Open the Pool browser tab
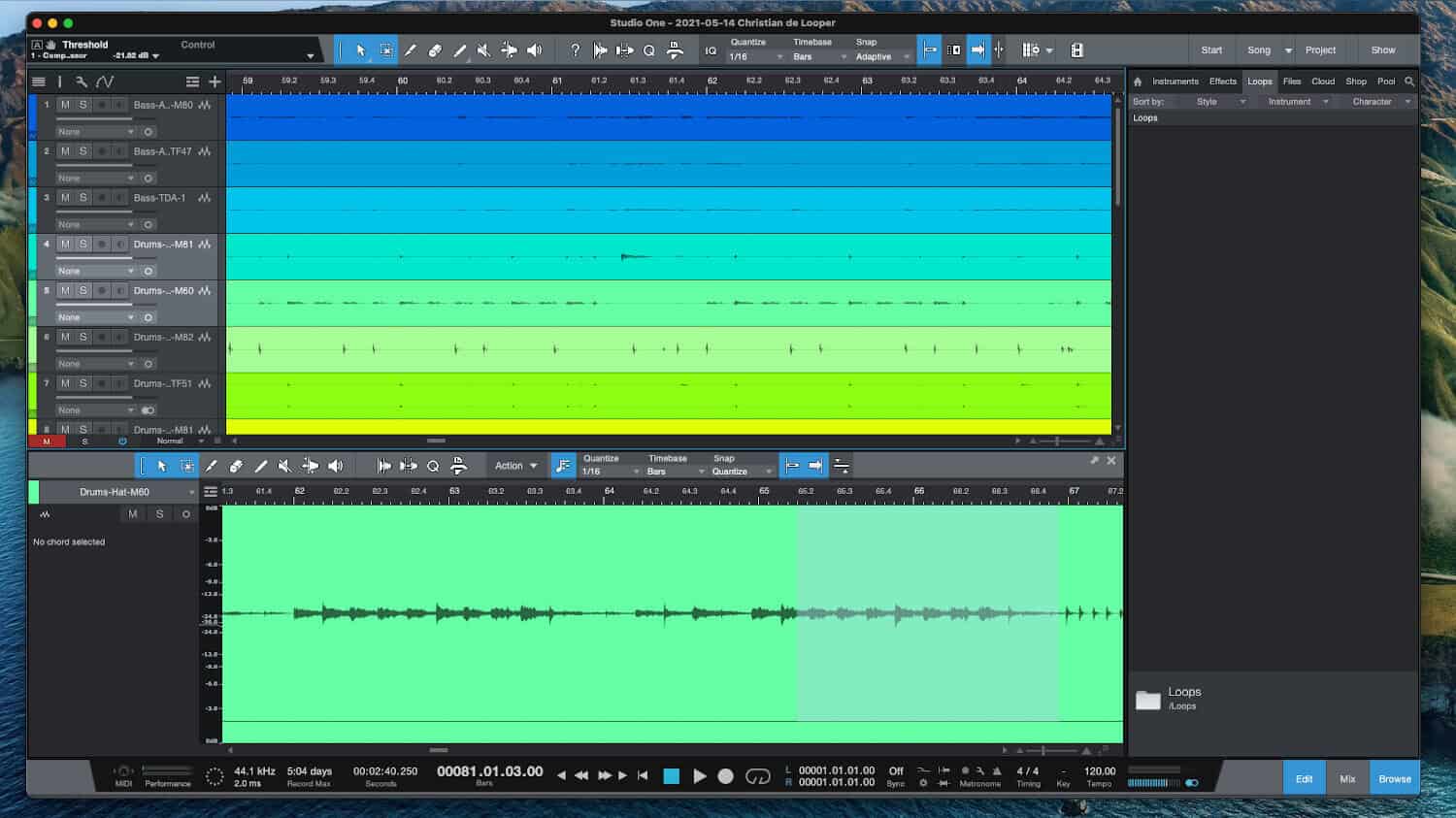 click(x=1386, y=82)
